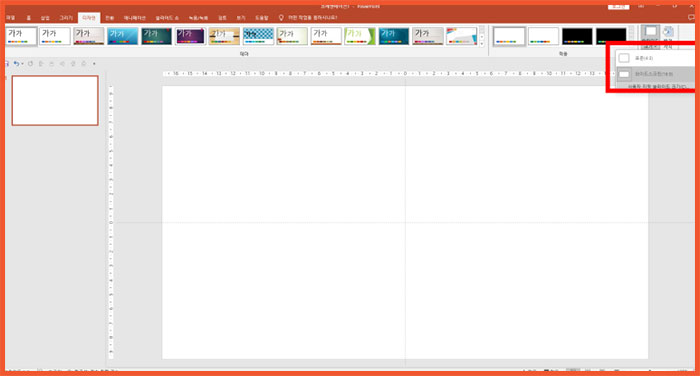The height and width of the screenshot is (376, 700).
Task: Open Format Background (배경 서식)
Action: point(668,36)
